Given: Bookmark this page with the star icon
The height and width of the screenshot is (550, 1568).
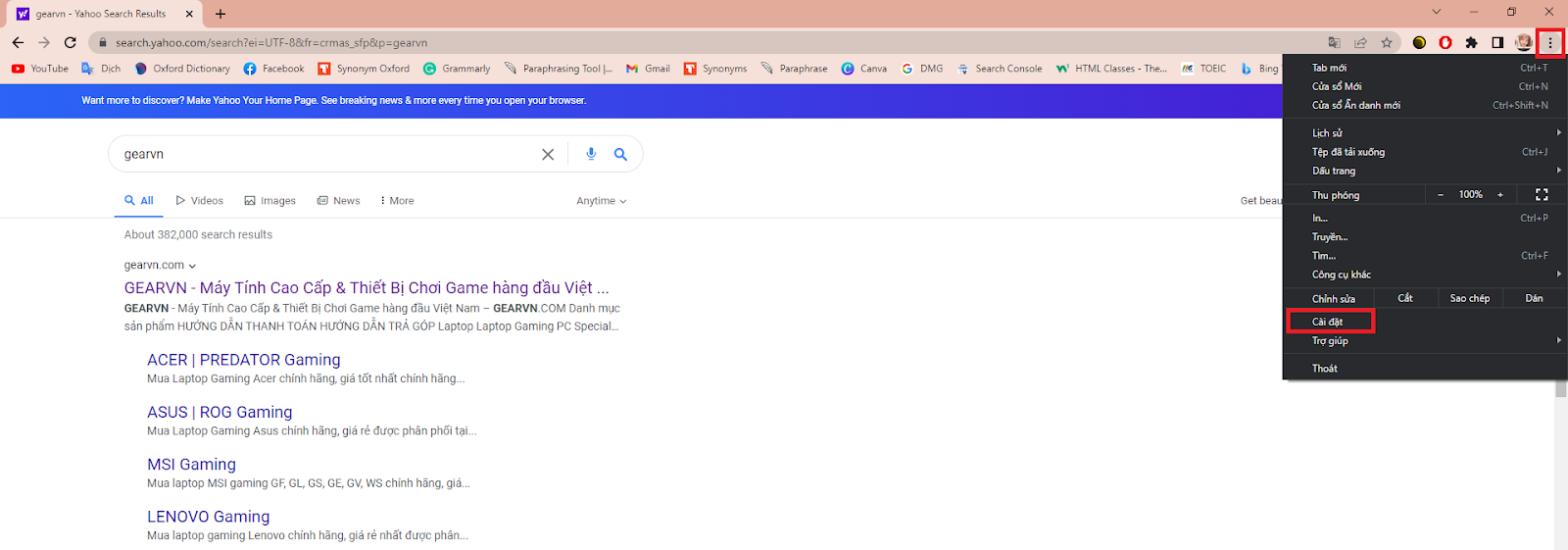Looking at the screenshot, I should 1387,42.
